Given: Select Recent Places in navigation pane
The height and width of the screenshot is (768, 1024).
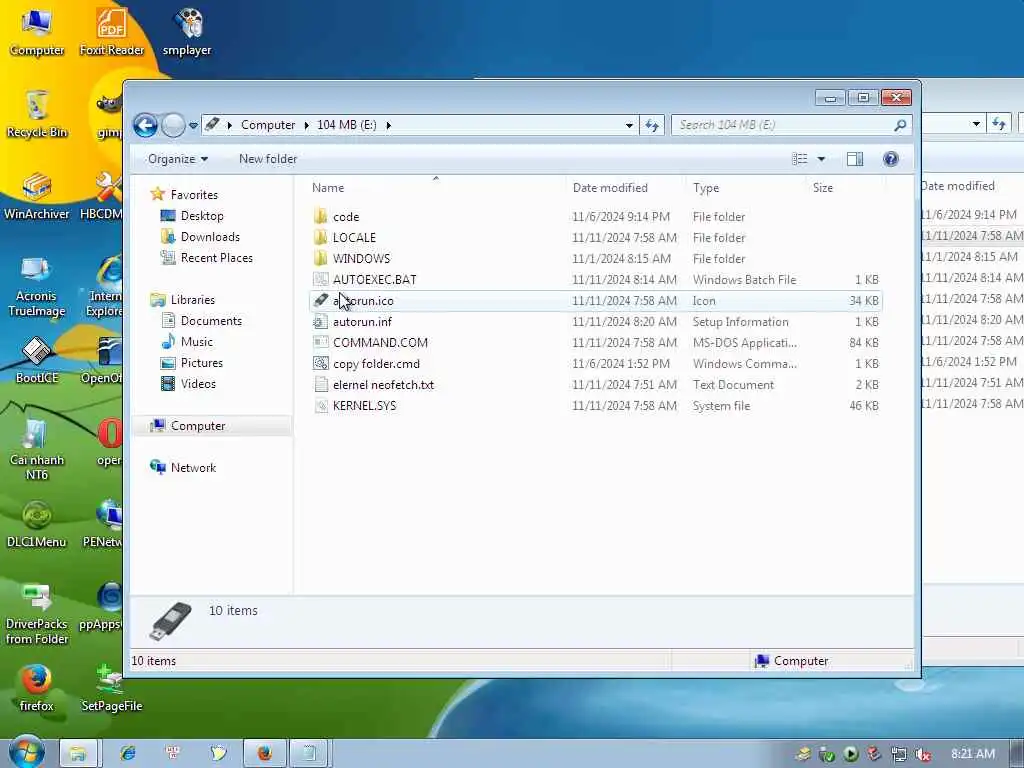Looking at the screenshot, I should (x=217, y=257).
